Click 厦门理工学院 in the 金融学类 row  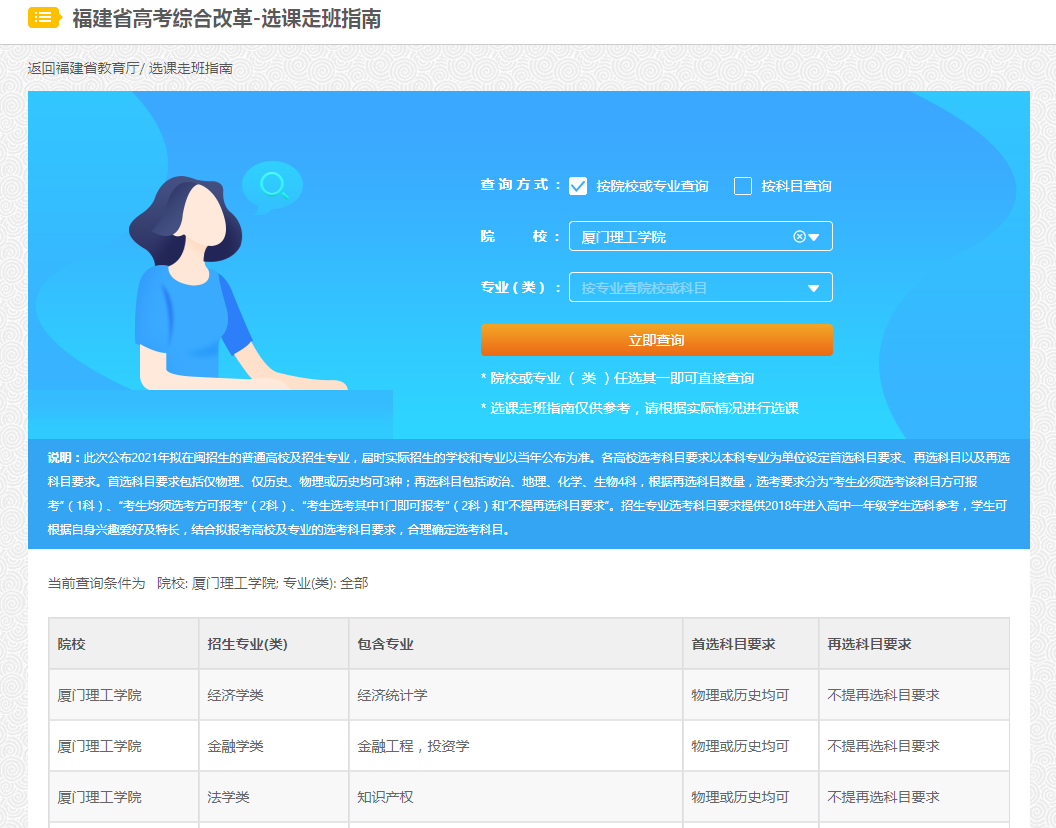coord(100,746)
